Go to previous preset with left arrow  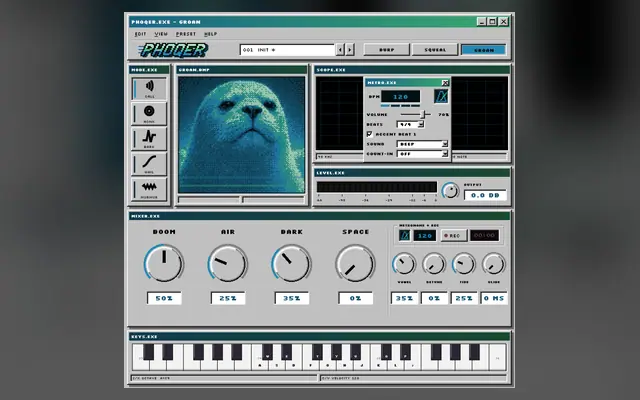340,50
